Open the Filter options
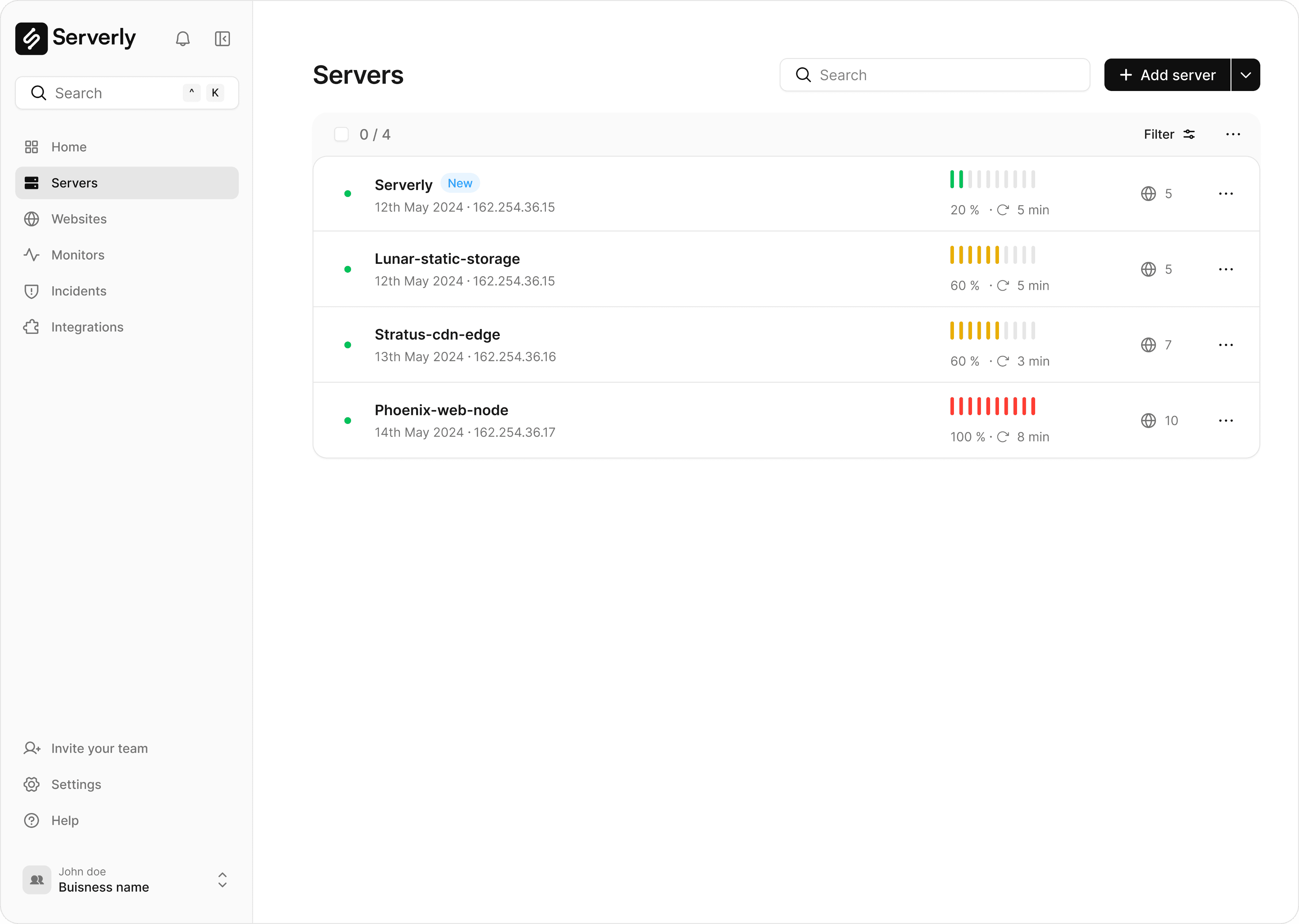This screenshot has width=1299, height=924. click(x=1169, y=134)
